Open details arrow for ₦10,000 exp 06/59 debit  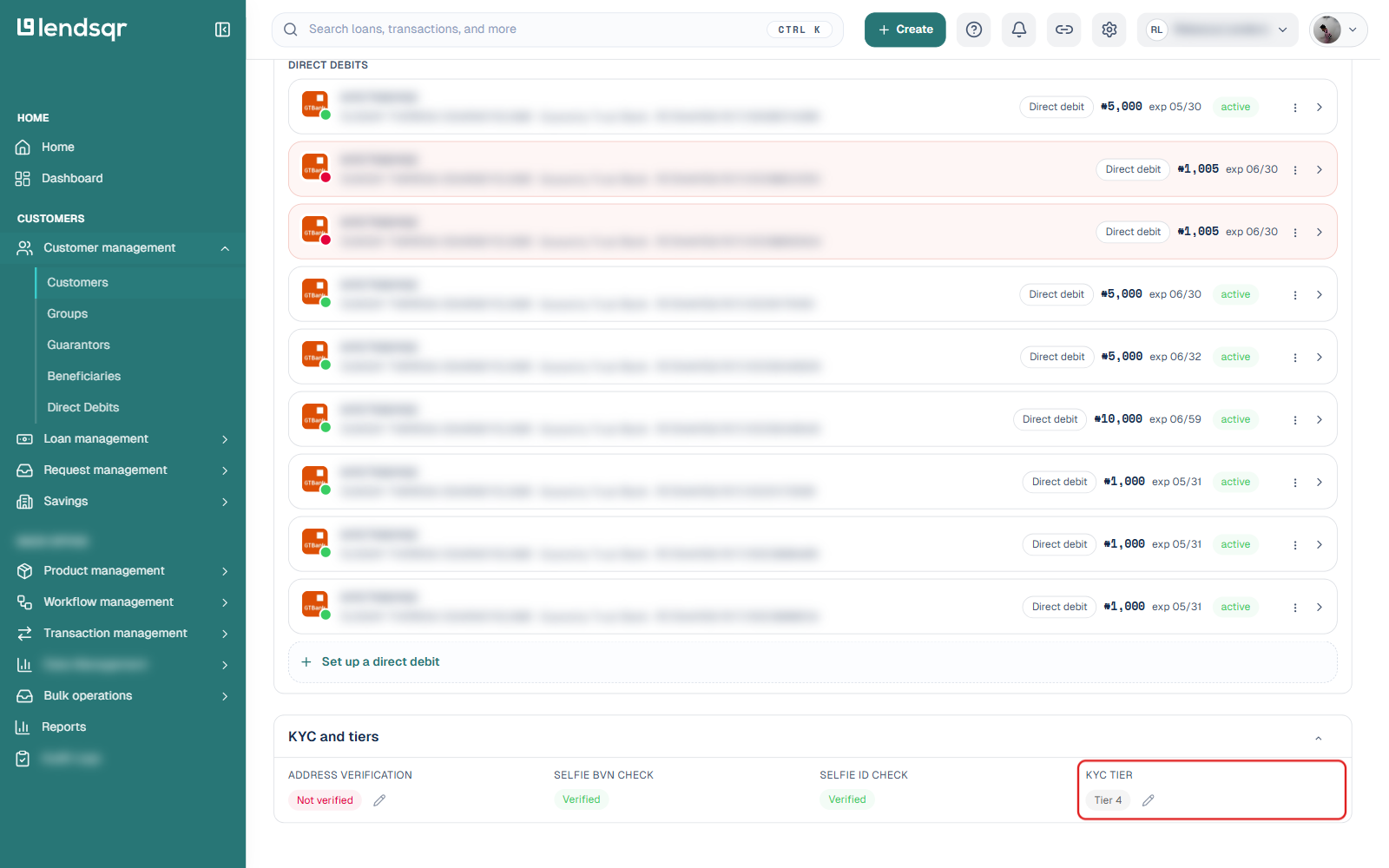pyautogui.click(x=1320, y=420)
